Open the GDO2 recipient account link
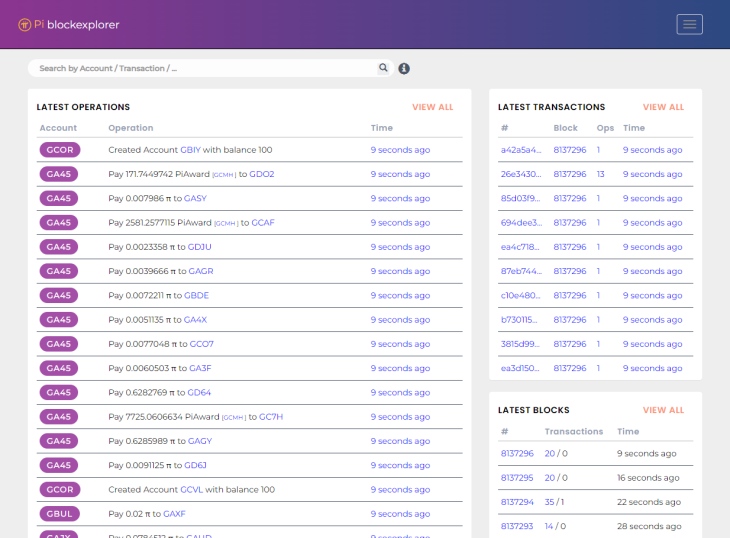 (262, 174)
